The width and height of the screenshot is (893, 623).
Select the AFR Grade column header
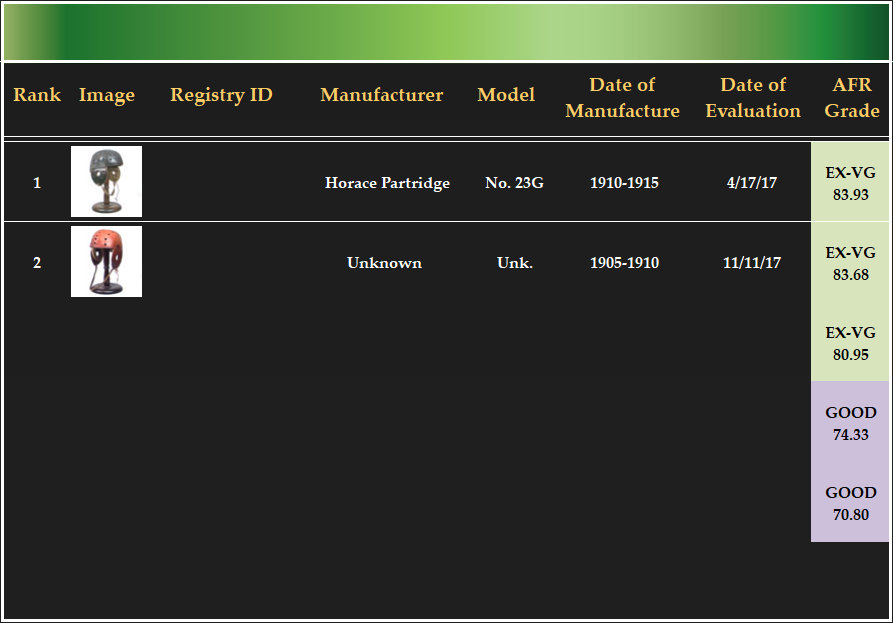[852, 98]
